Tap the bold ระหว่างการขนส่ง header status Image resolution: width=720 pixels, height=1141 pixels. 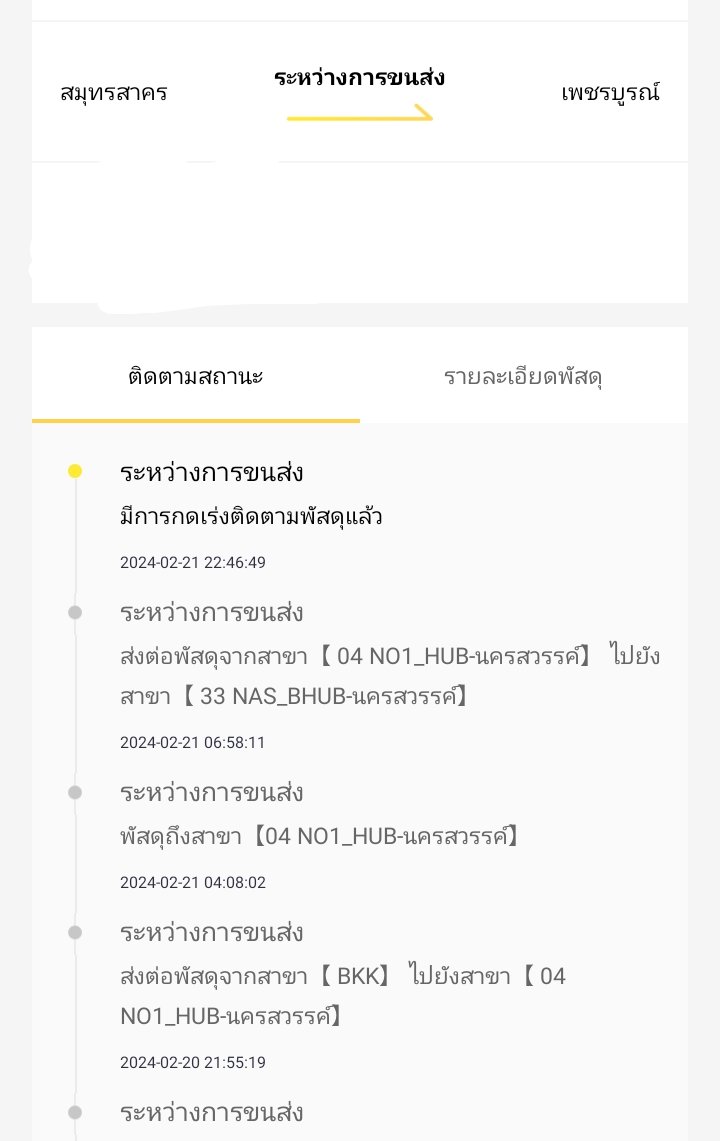pyautogui.click(x=360, y=77)
